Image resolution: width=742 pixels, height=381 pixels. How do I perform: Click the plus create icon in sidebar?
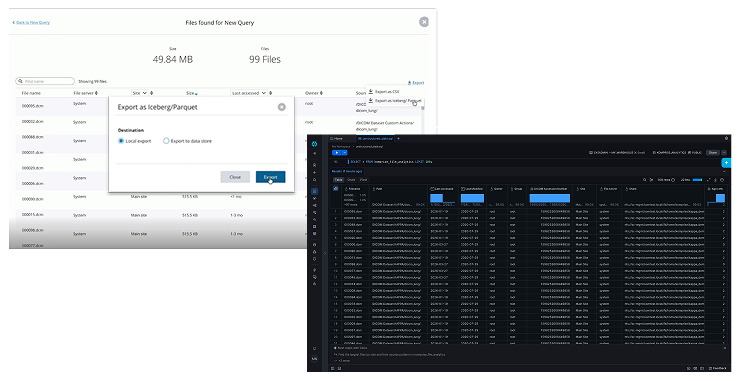coord(315,172)
